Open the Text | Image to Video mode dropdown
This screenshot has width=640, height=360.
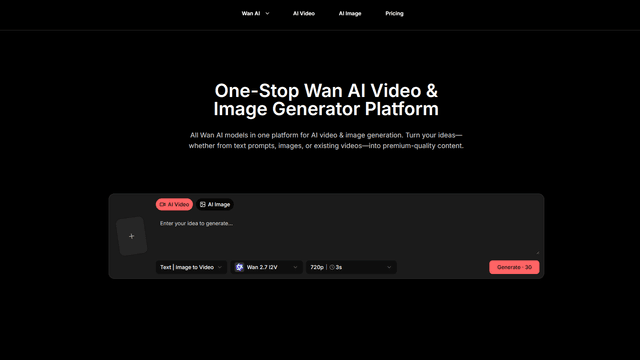tap(191, 267)
